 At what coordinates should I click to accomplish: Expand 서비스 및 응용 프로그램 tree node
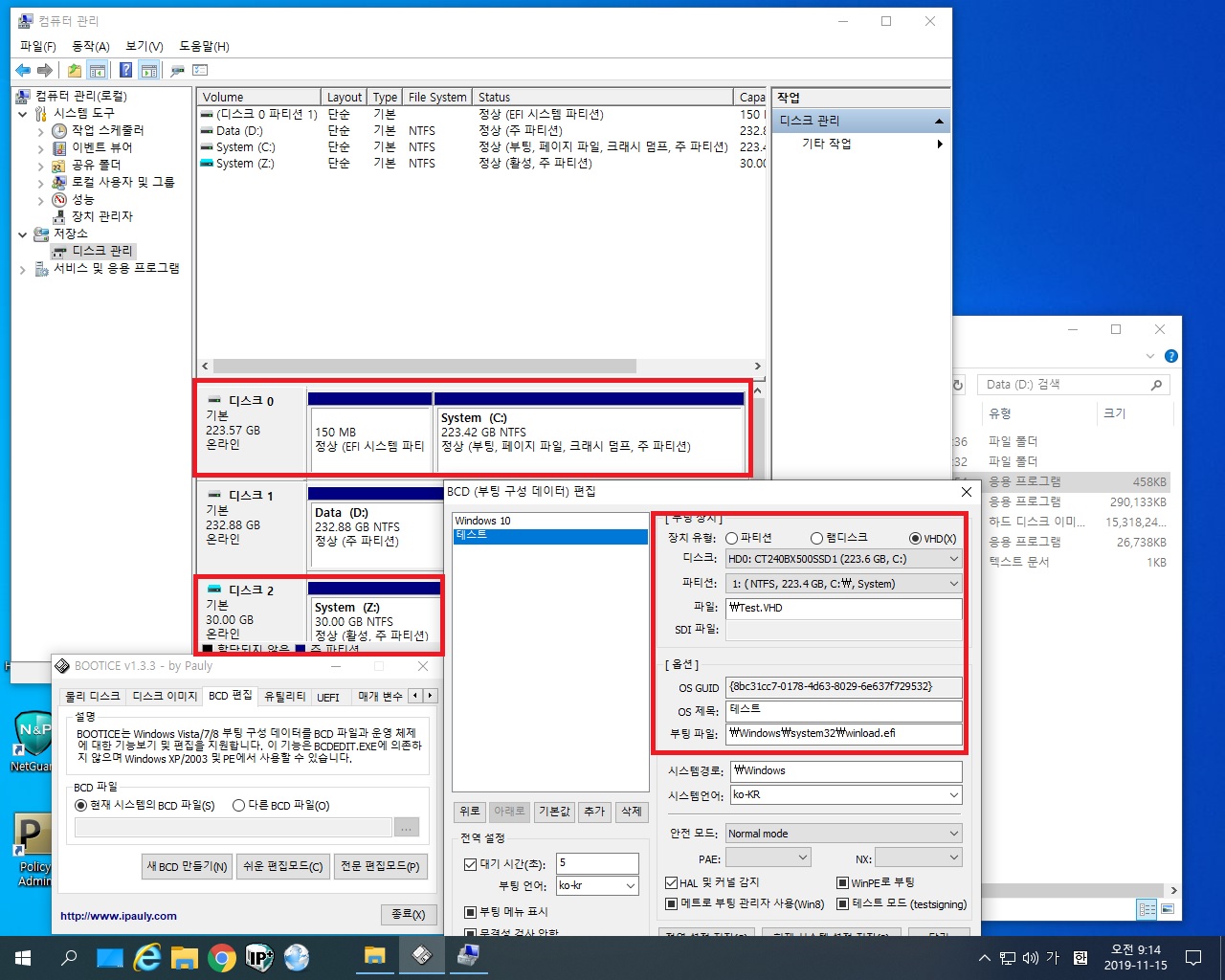(x=23, y=269)
